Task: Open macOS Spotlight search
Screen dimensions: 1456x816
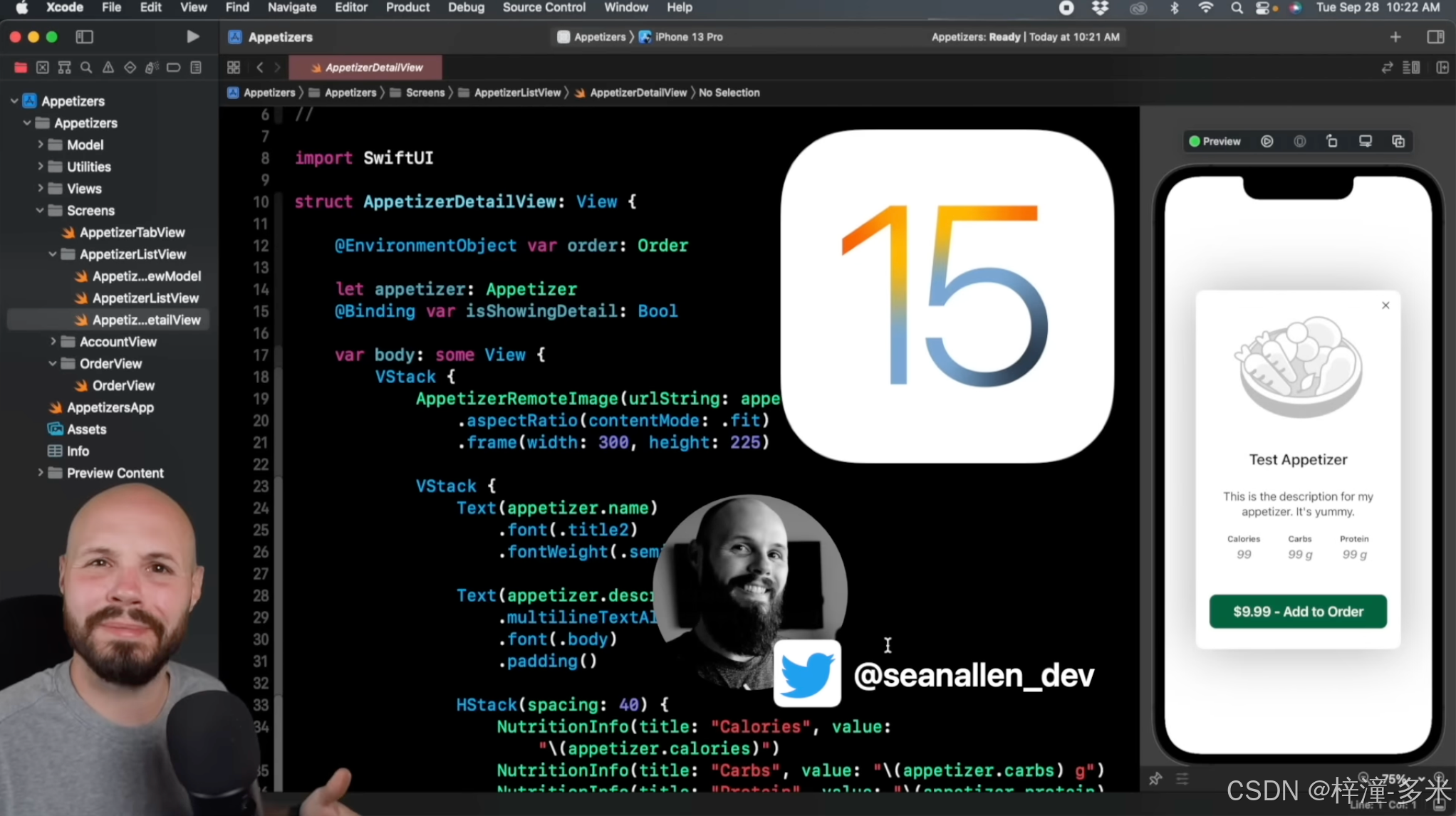Action: point(1237,8)
